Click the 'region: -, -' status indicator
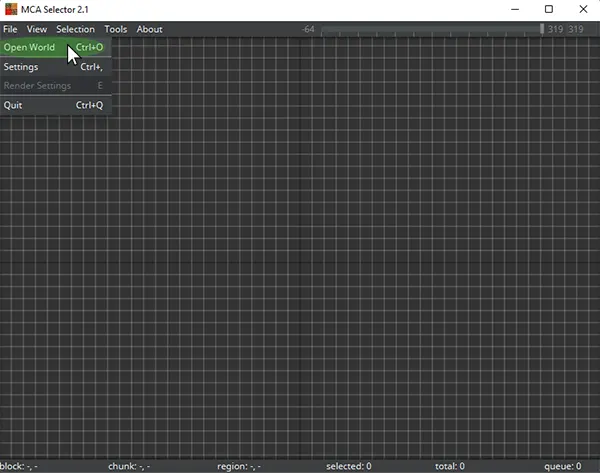This screenshot has width=600, height=473. coord(239,466)
